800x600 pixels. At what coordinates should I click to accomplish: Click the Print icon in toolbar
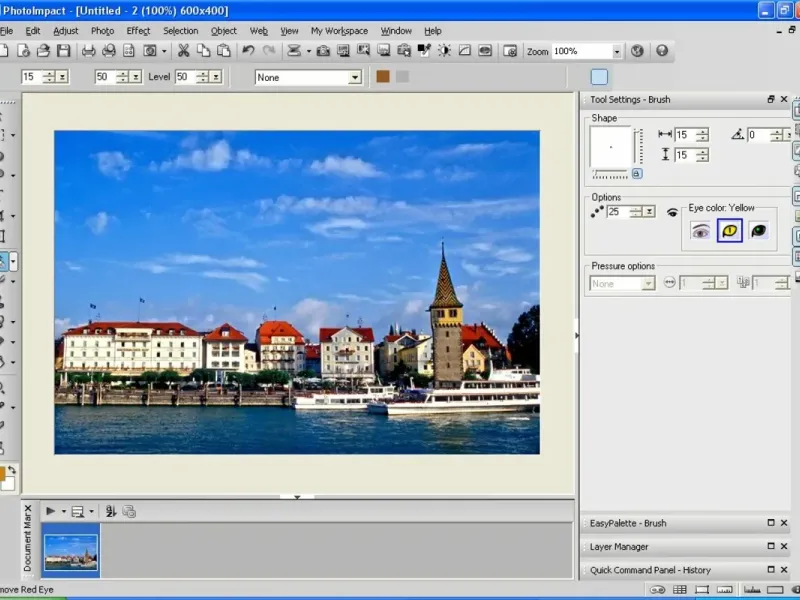coord(88,51)
